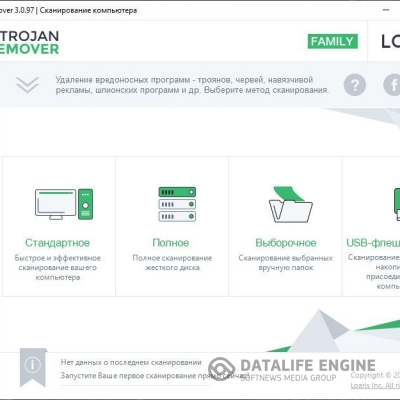
Task: Click the Trojan Remover logo
Action: 29,42
